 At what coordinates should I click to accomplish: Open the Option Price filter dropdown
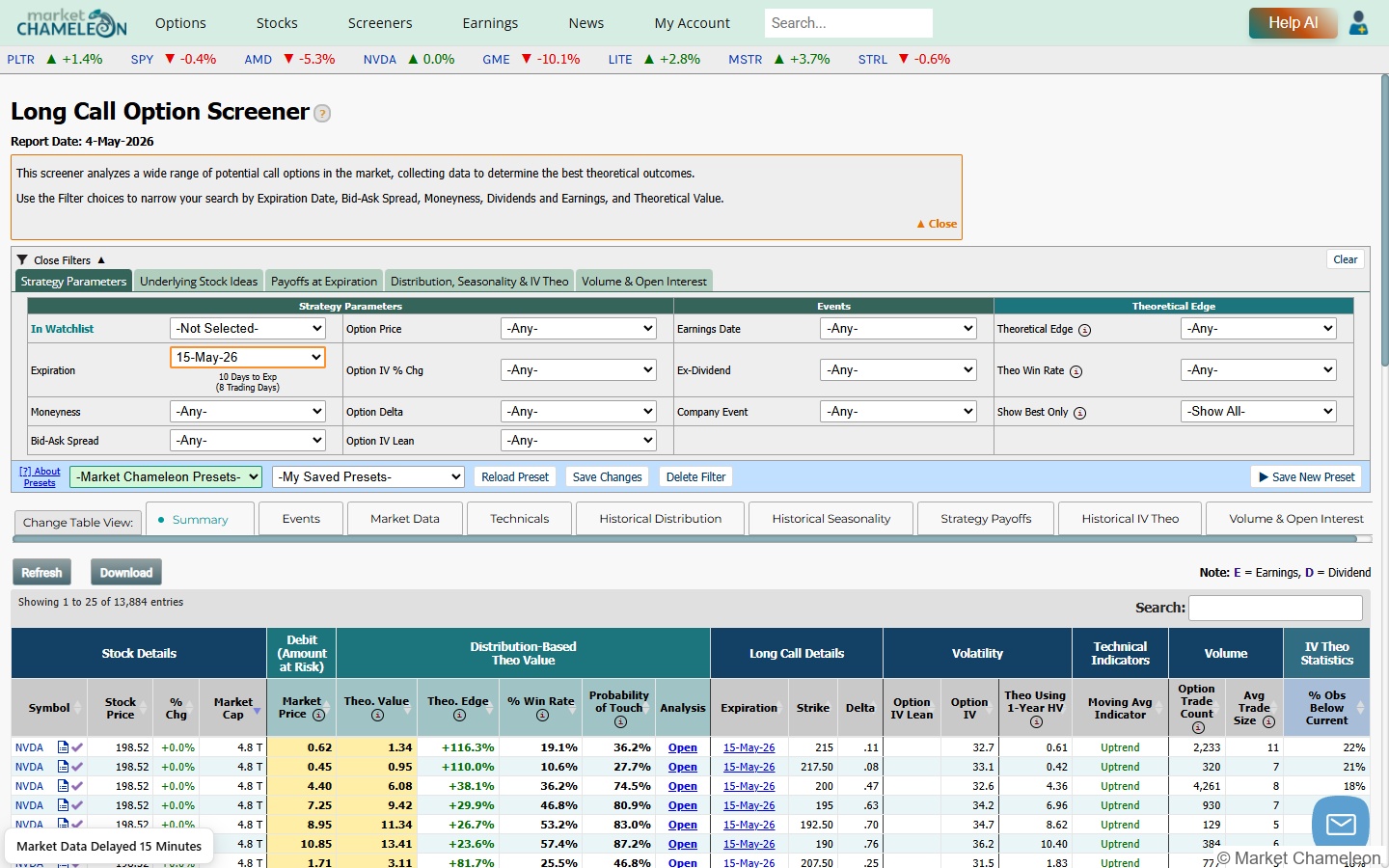579,329
